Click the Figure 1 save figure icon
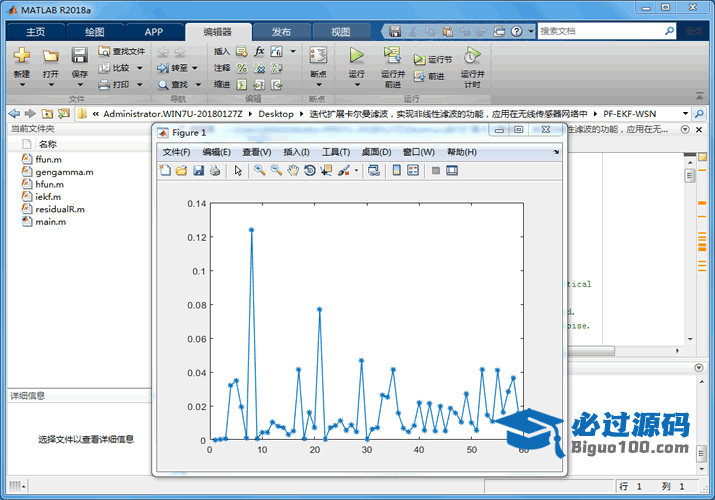This screenshot has height=500, width=715. point(198,170)
